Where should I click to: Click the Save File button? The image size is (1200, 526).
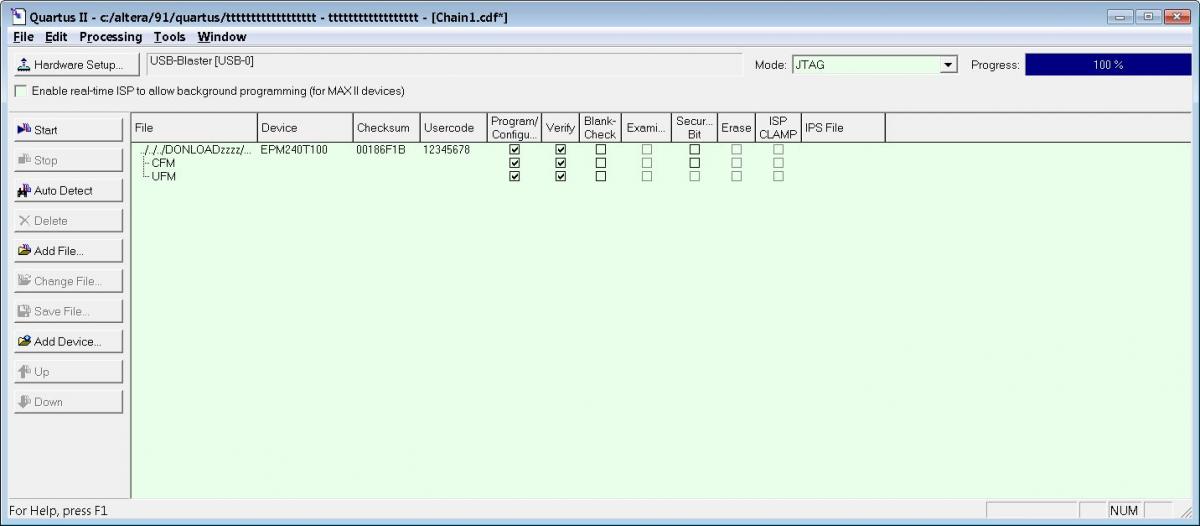coord(69,311)
